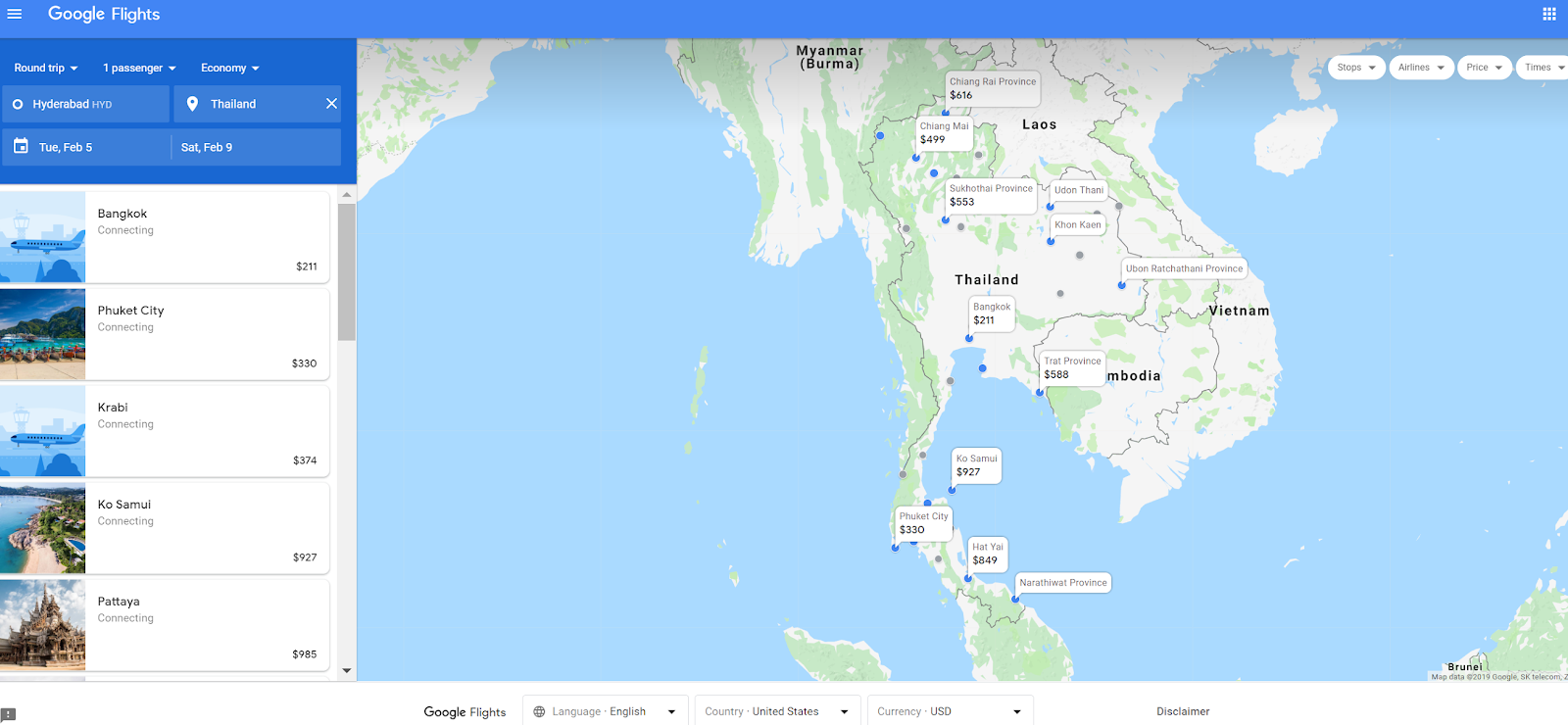
Task: Expand the Airlines filter
Action: coord(1421,68)
